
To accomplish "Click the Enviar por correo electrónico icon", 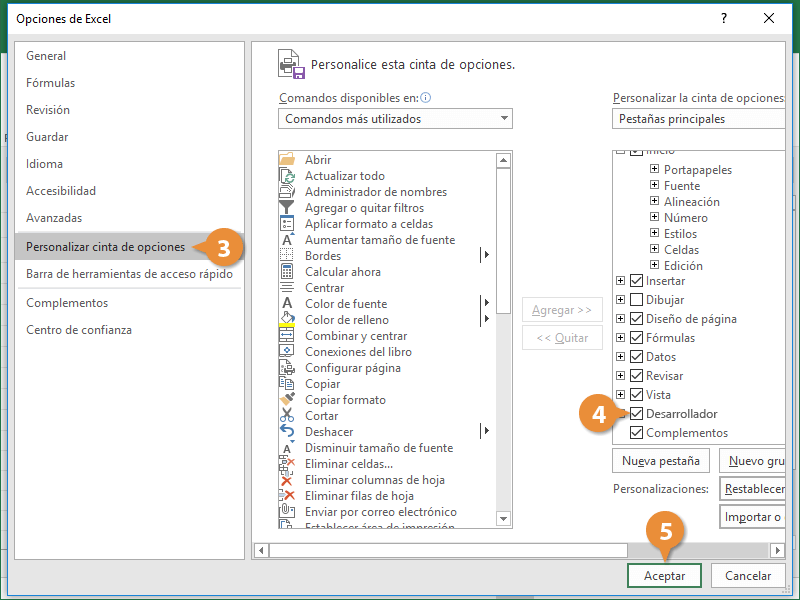I will click(287, 510).
